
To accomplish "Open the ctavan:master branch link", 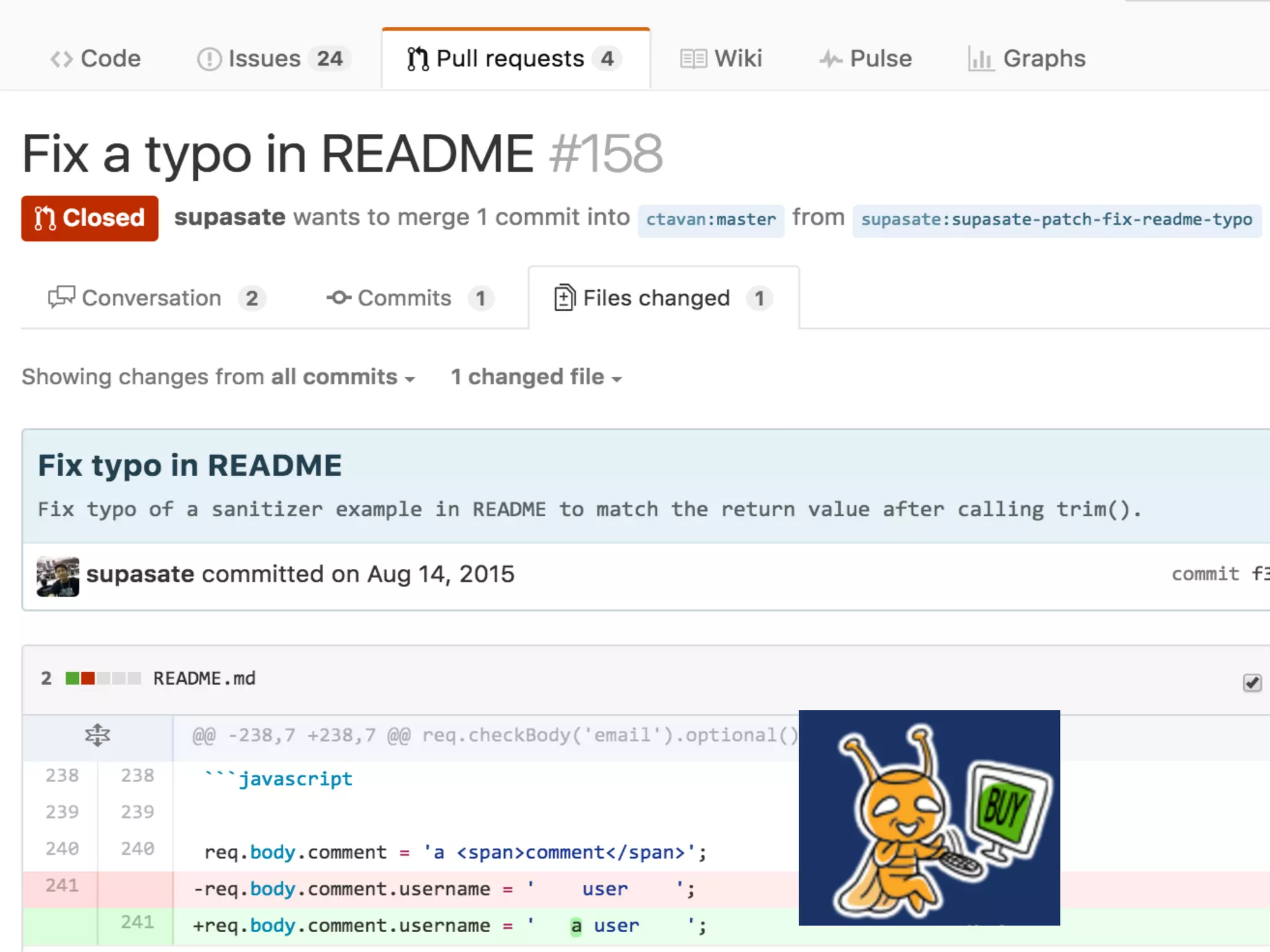I will (x=711, y=219).
